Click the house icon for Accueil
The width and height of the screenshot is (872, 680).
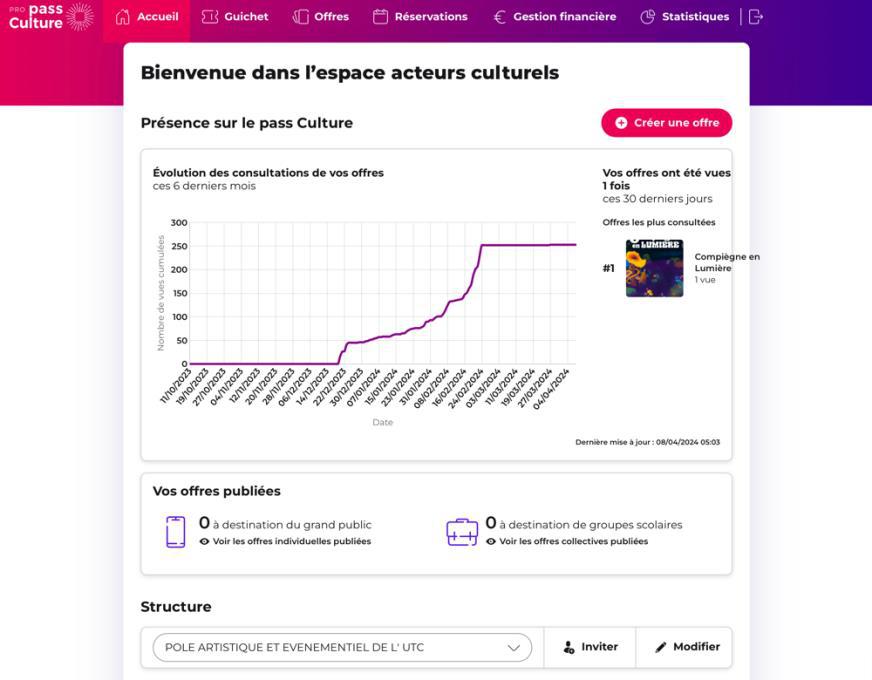[x=123, y=17]
